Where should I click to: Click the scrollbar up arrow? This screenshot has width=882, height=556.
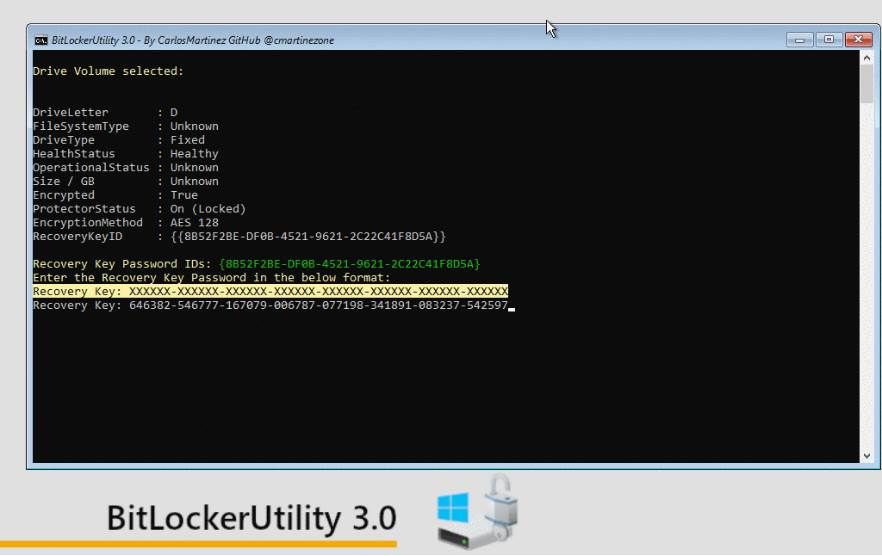(x=866, y=58)
